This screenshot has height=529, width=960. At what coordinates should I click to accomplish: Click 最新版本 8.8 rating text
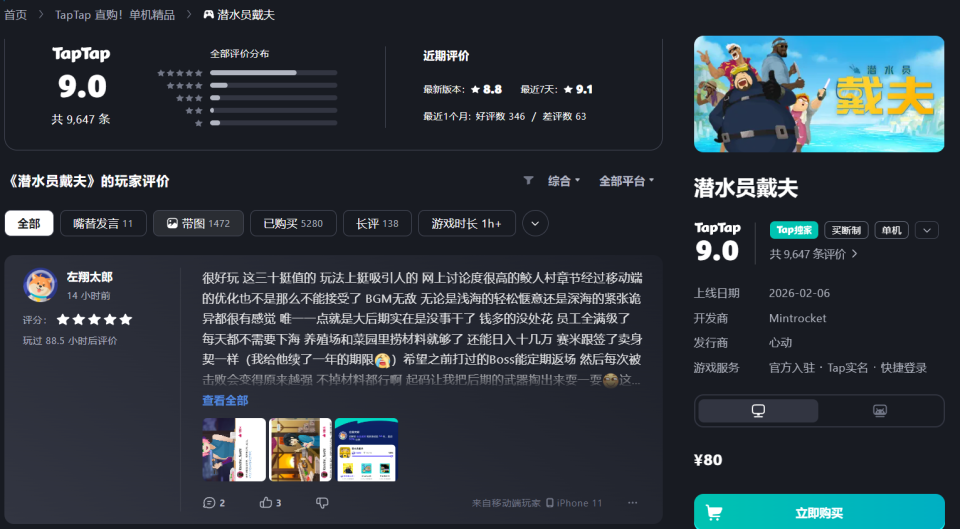coord(462,89)
